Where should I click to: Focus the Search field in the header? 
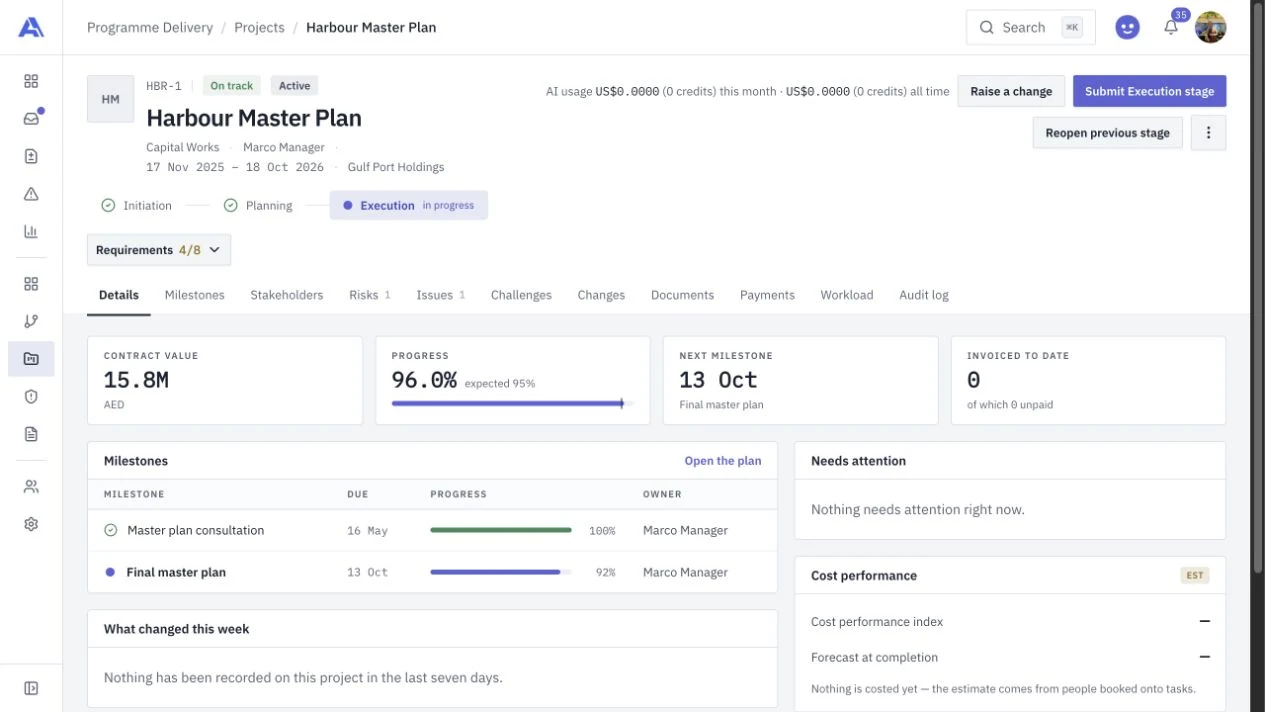[1030, 27]
